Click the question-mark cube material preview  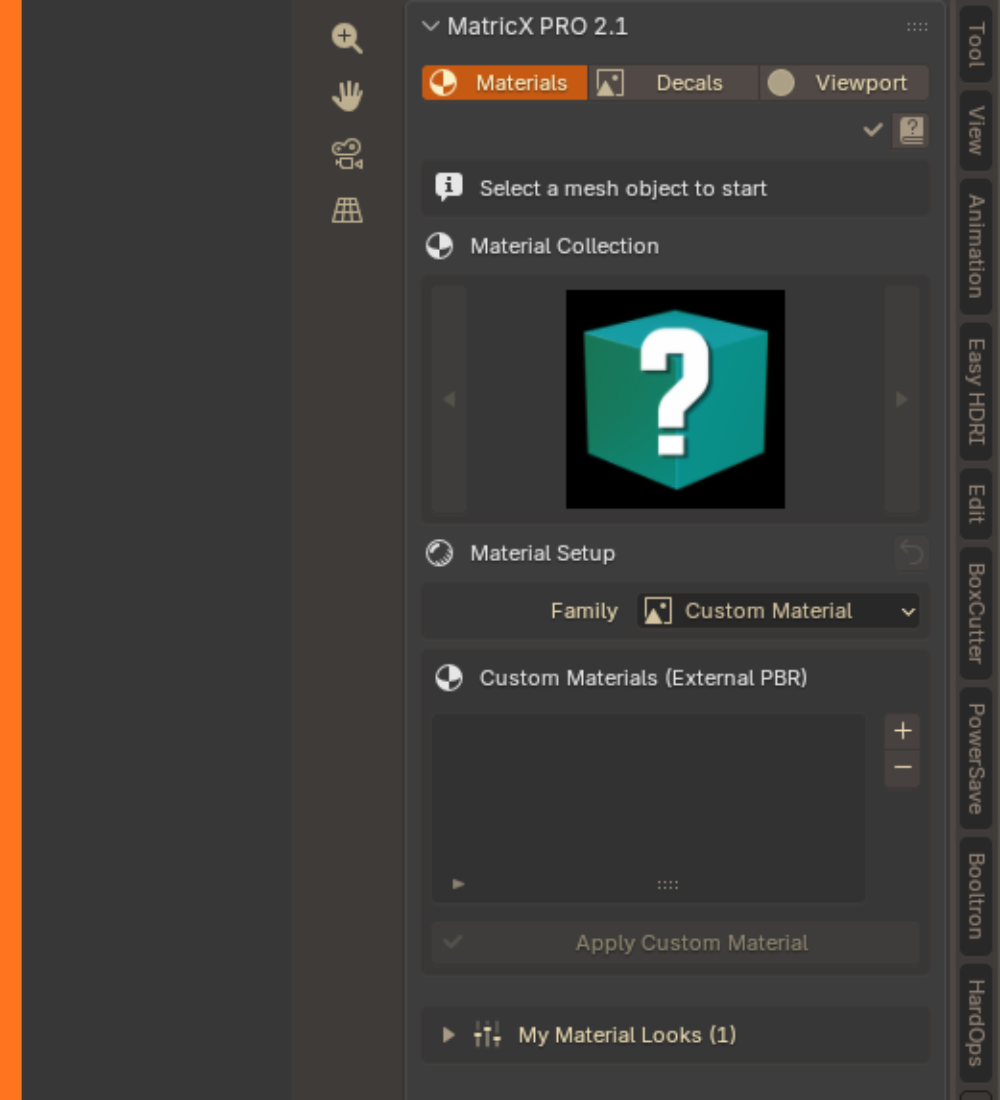pyautogui.click(x=675, y=399)
